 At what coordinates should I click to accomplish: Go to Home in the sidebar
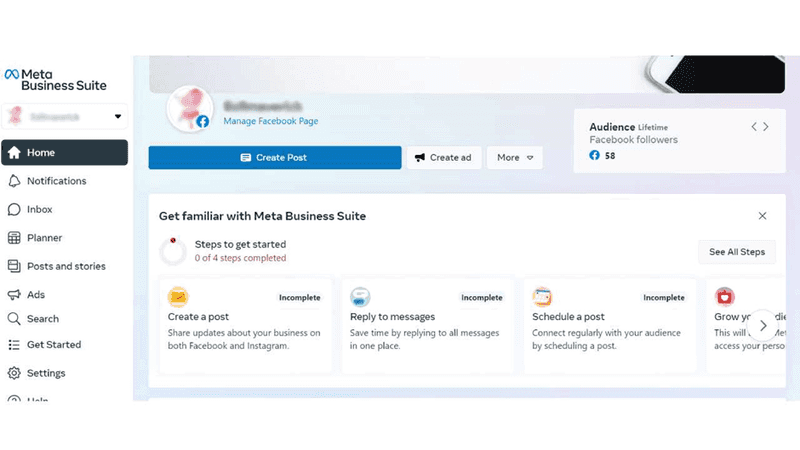(x=64, y=153)
